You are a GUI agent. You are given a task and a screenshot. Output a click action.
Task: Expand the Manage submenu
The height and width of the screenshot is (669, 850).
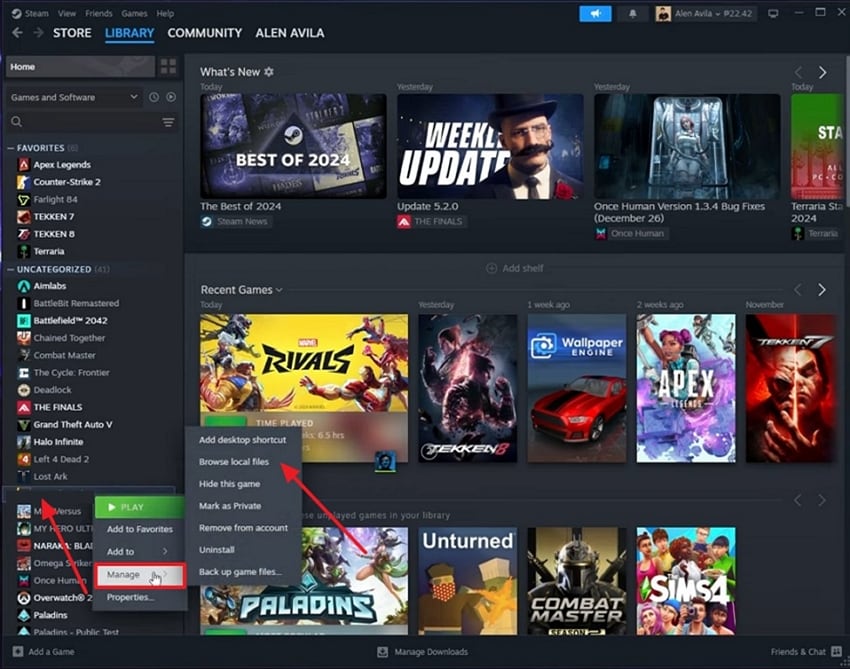click(x=140, y=575)
